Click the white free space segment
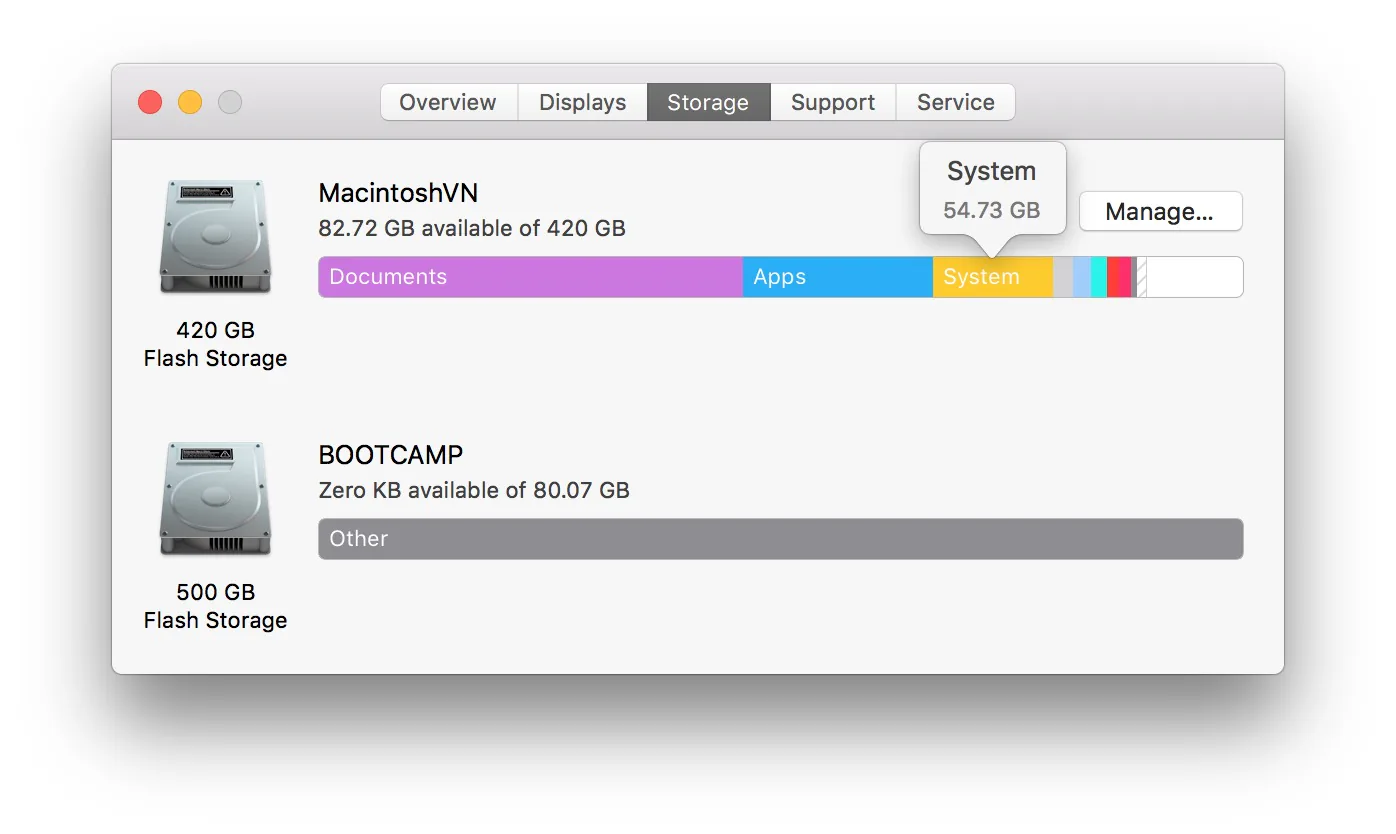Image resolution: width=1396 pixels, height=834 pixels. pyautogui.click(x=1195, y=277)
